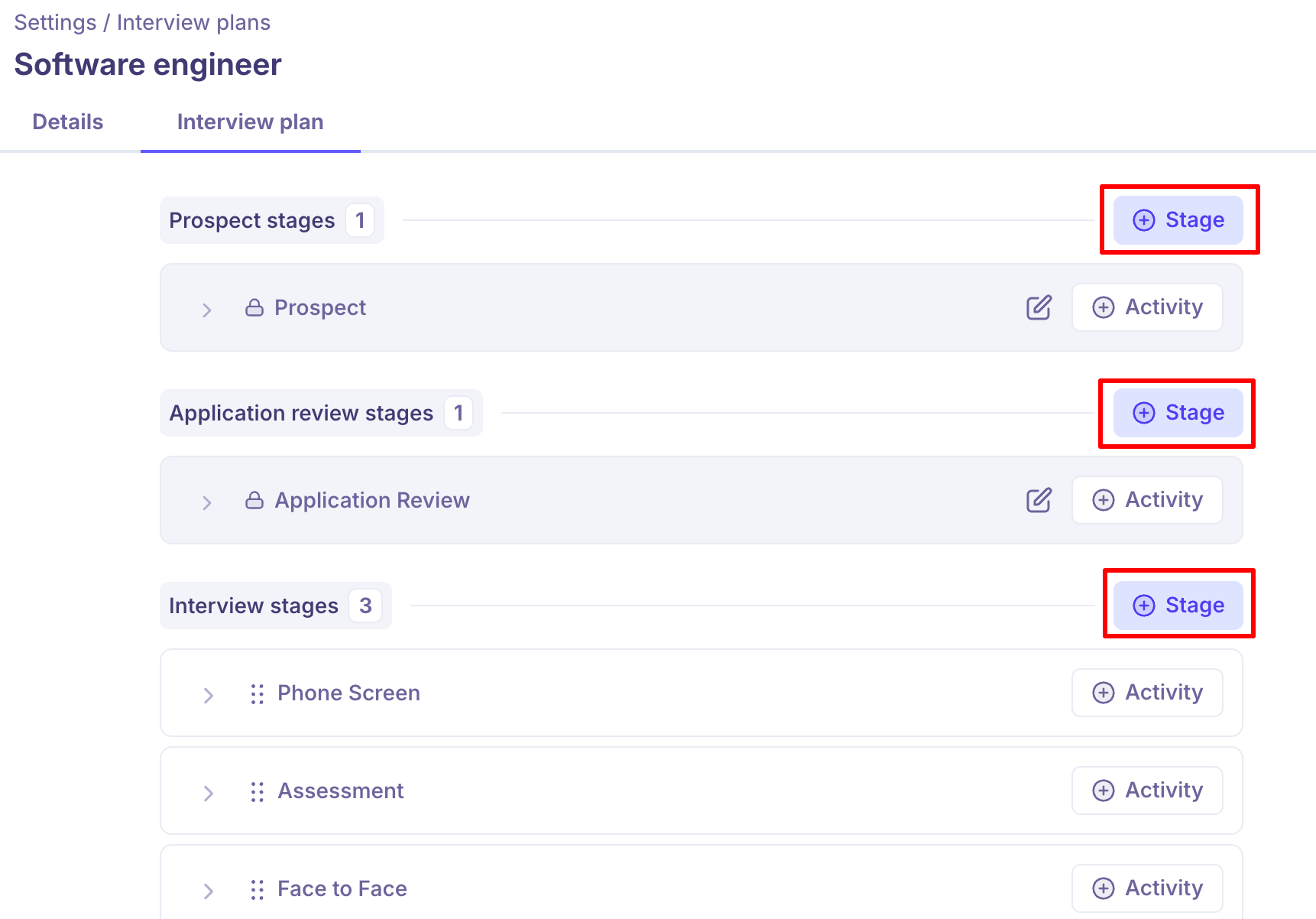
Task: Expand the Phone Screen stage
Action: [208, 695]
